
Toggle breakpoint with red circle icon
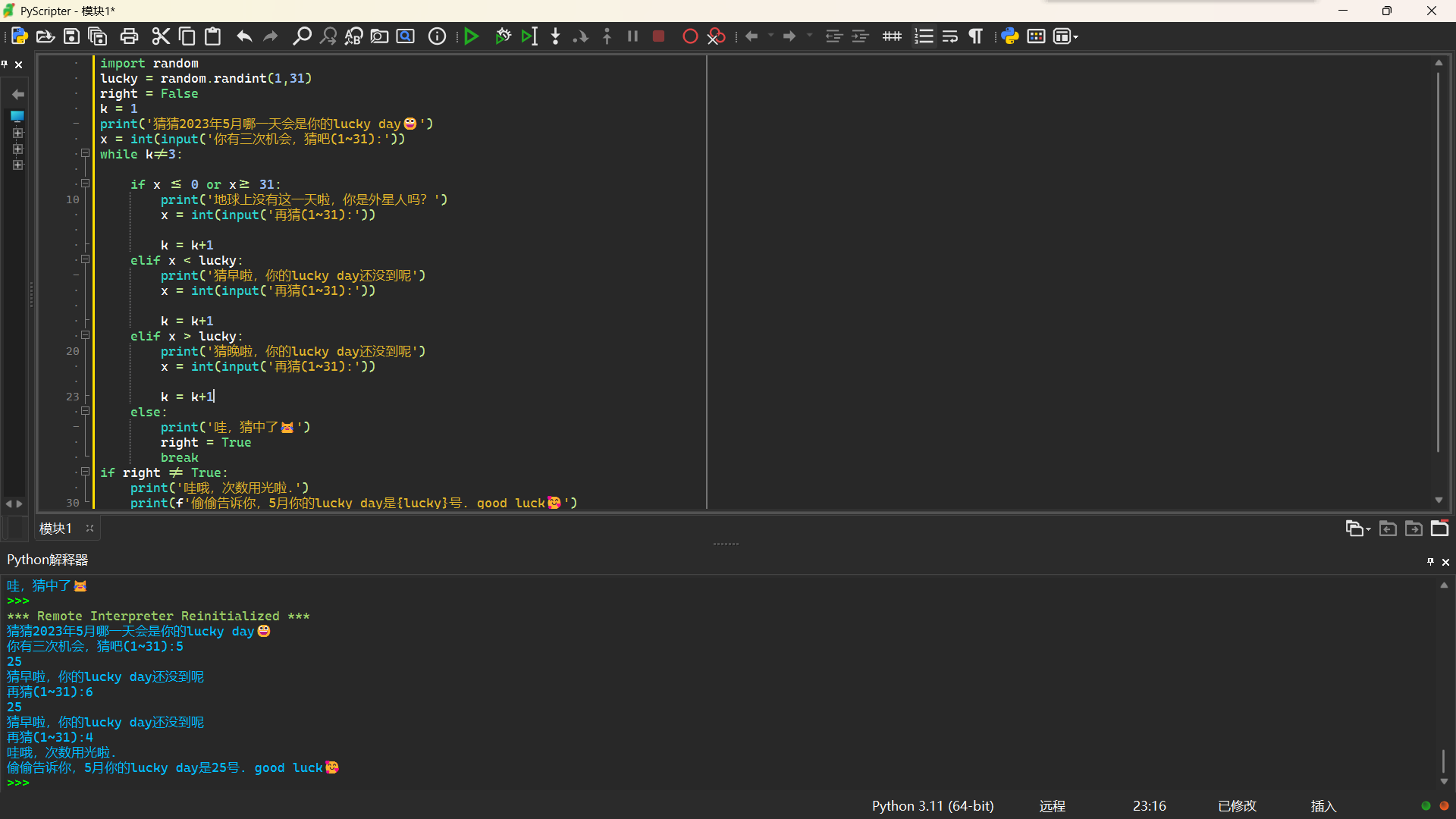[689, 36]
